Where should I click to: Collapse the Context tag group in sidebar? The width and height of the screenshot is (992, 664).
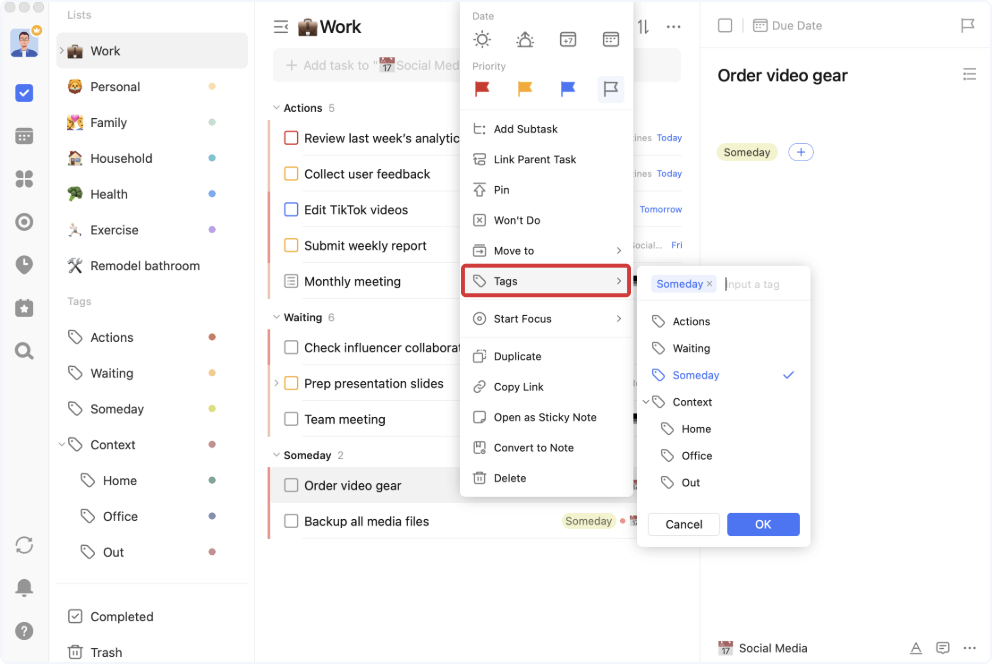61,444
